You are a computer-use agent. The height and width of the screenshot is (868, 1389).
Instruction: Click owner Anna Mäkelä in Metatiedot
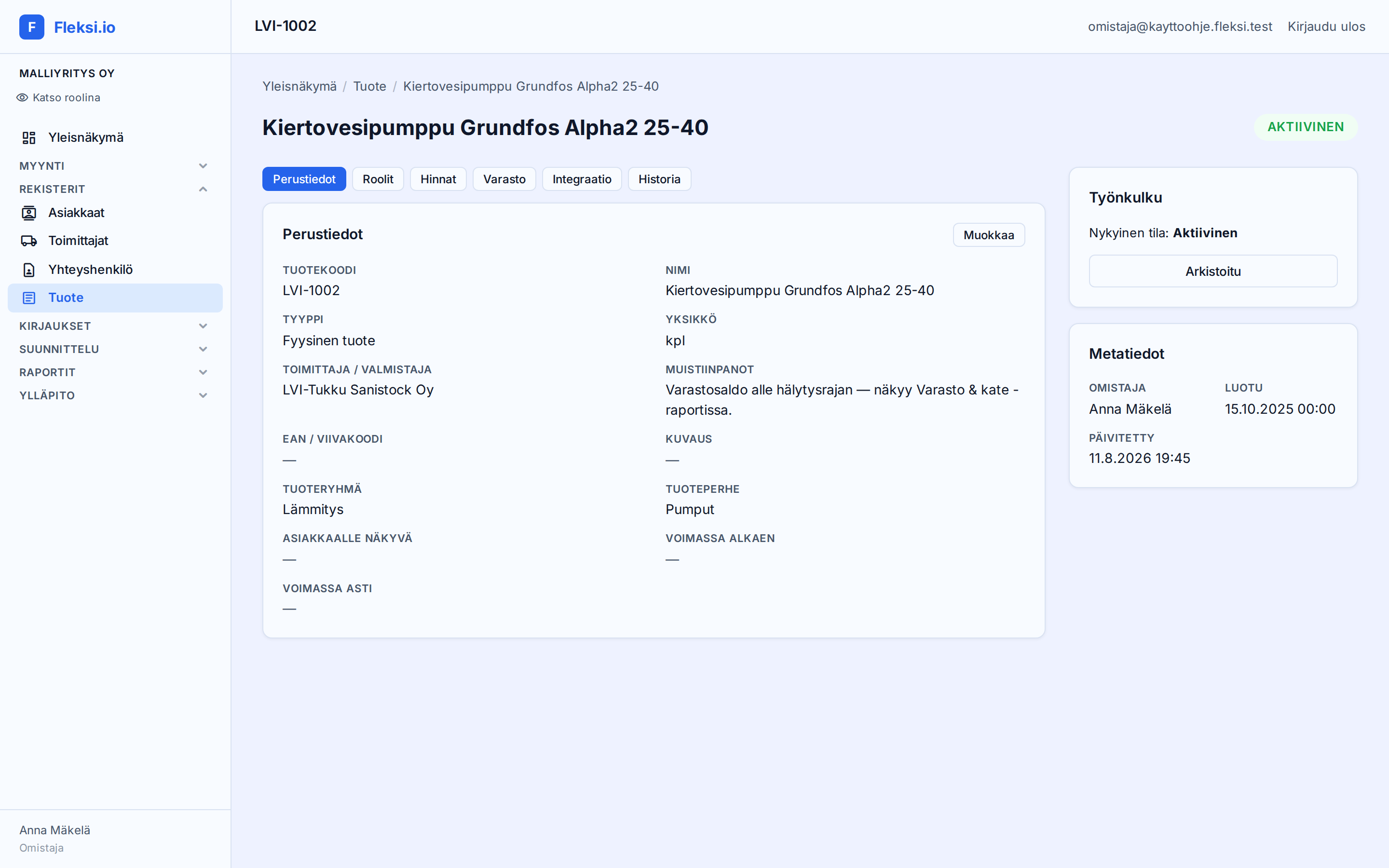1130,409
